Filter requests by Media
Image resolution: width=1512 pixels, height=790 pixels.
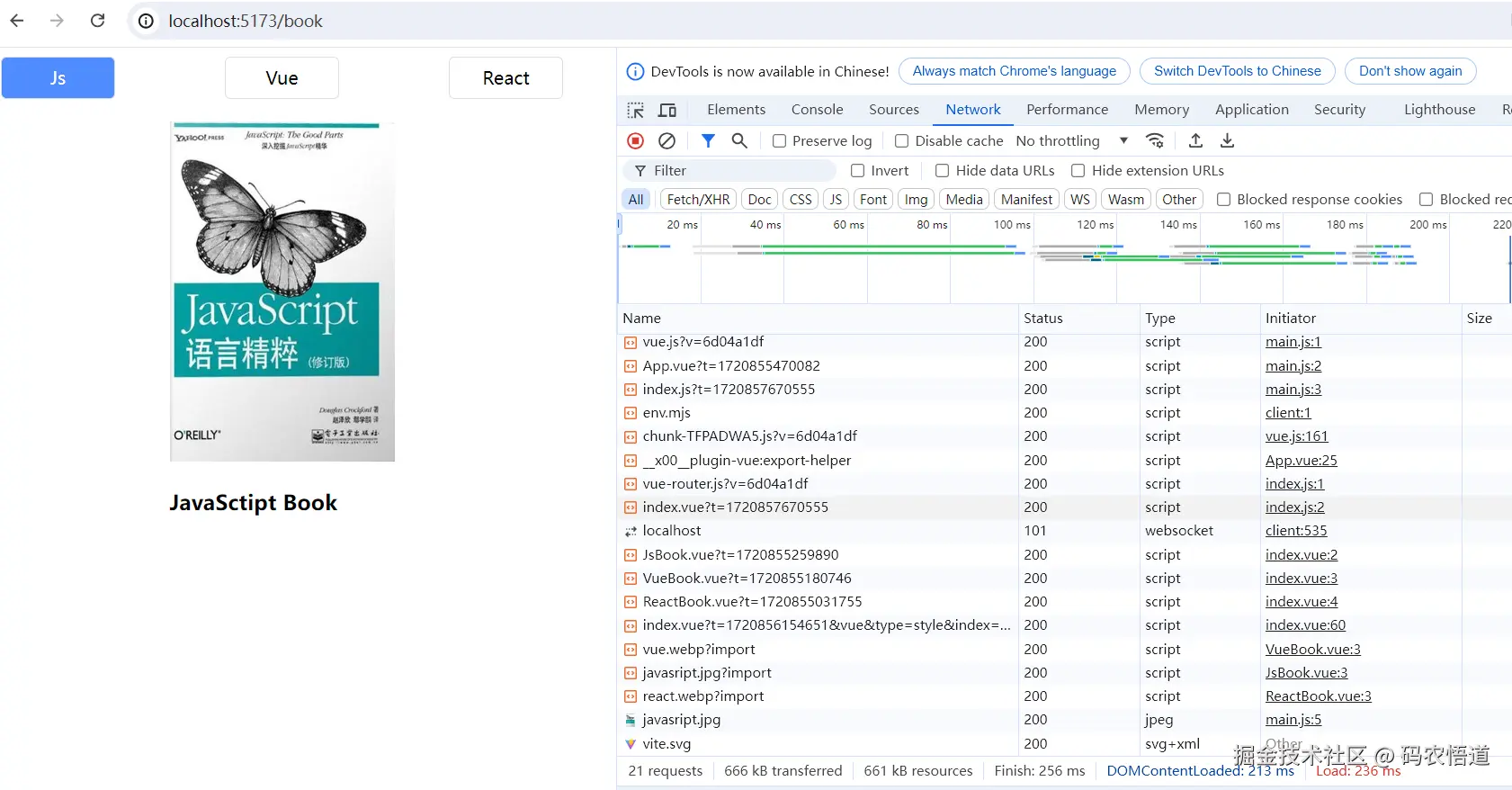click(964, 200)
